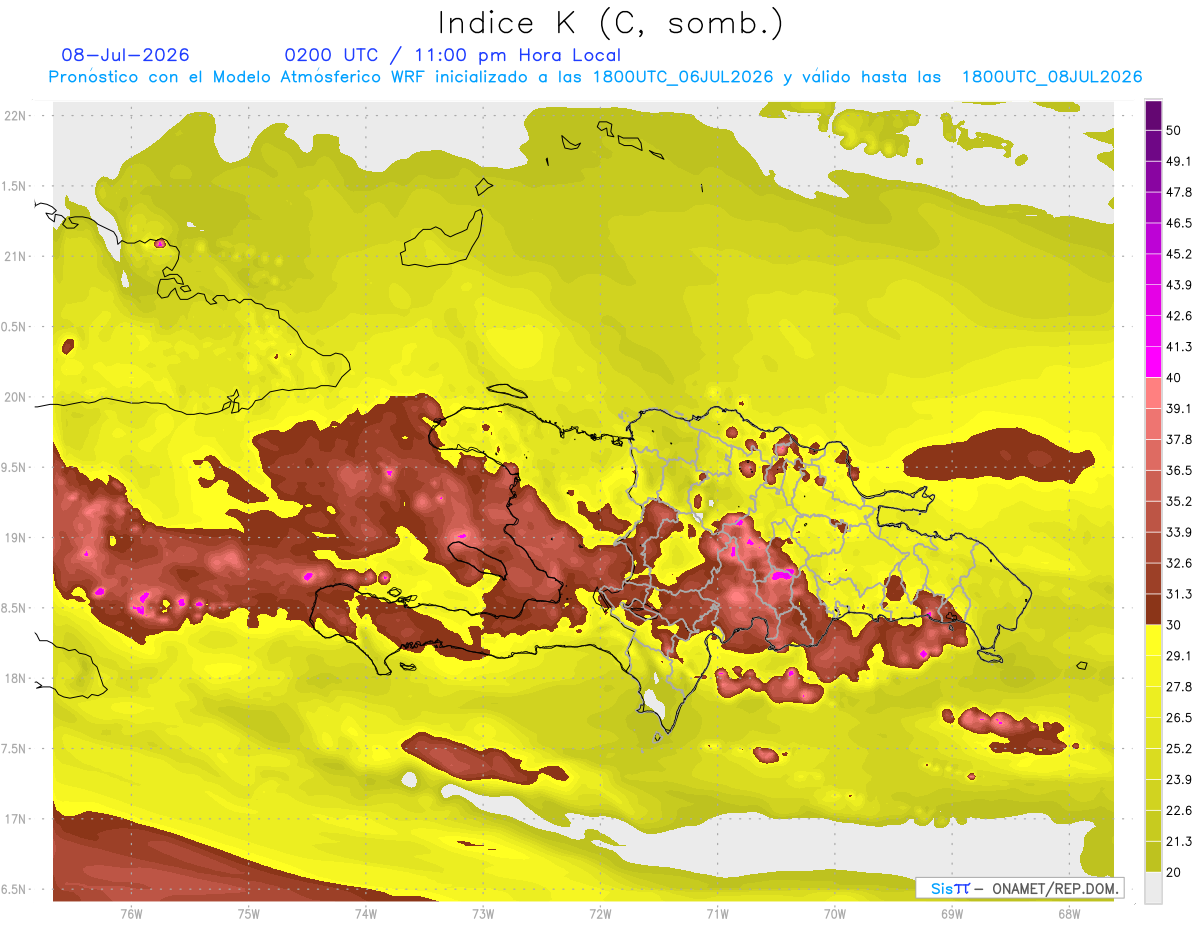Click the colorbar value '27.8'

[1178, 687]
